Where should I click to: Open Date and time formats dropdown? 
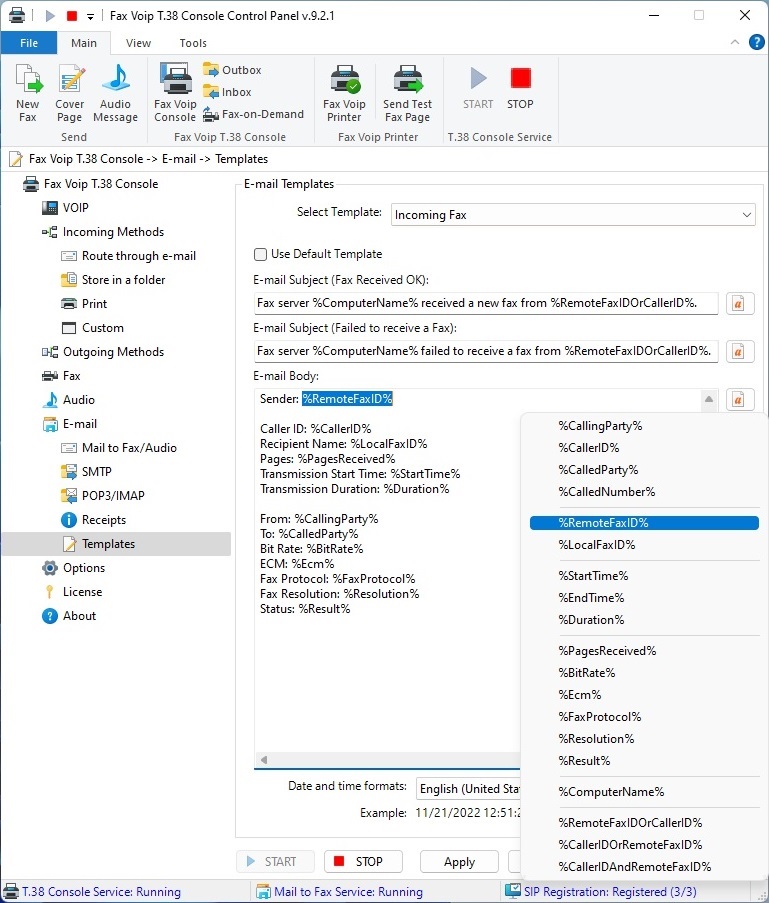tap(468, 788)
